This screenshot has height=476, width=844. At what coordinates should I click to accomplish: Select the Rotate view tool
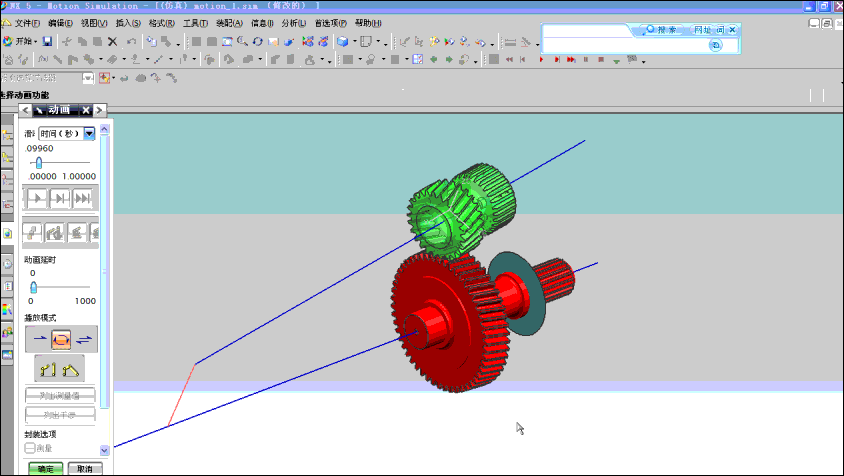pyautogui.click(x=258, y=41)
